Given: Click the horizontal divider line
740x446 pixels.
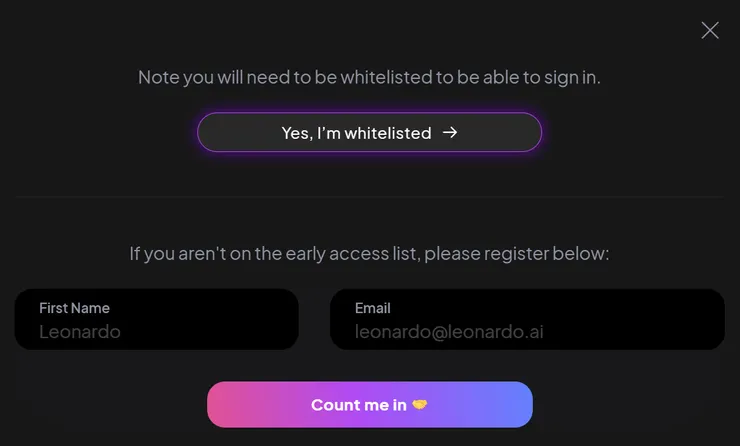Looking at the screenshot, I should pyautogui.click(x=369, y=197).
